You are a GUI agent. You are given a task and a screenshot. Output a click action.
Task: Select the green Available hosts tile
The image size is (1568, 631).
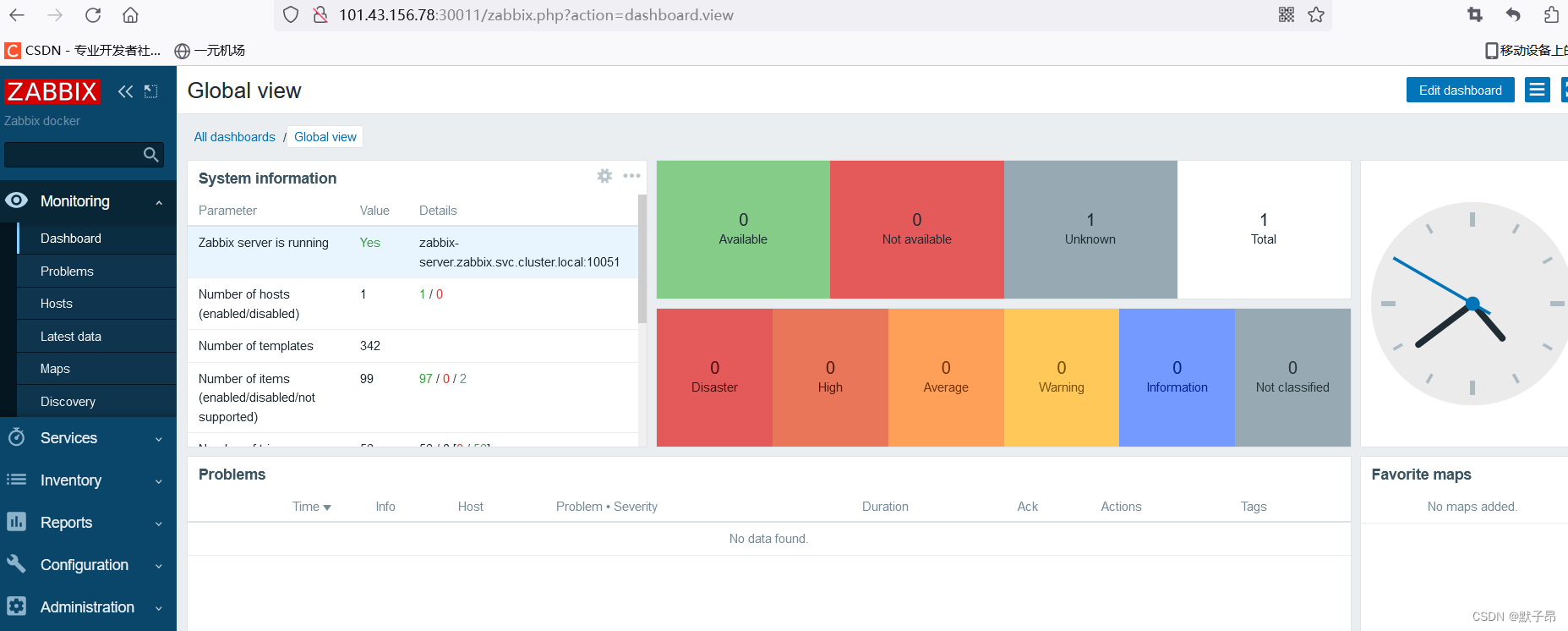coord(743,229)
